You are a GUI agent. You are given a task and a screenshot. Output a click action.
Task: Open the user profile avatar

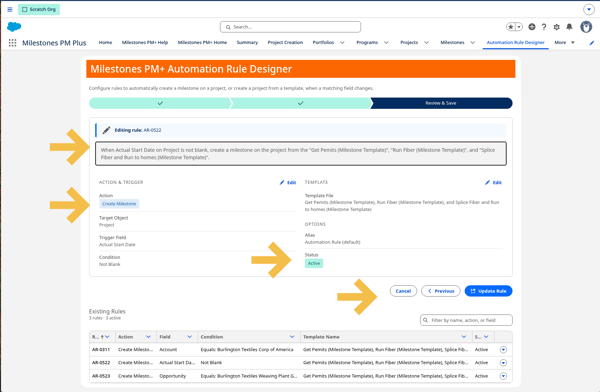(586, 27)
